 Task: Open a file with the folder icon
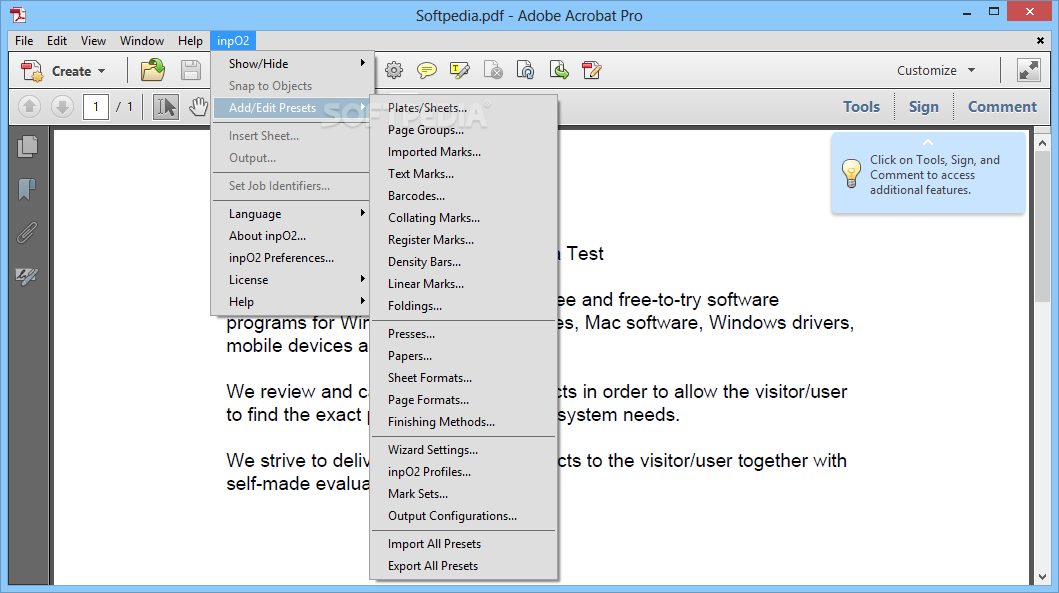tap(153, 70)
